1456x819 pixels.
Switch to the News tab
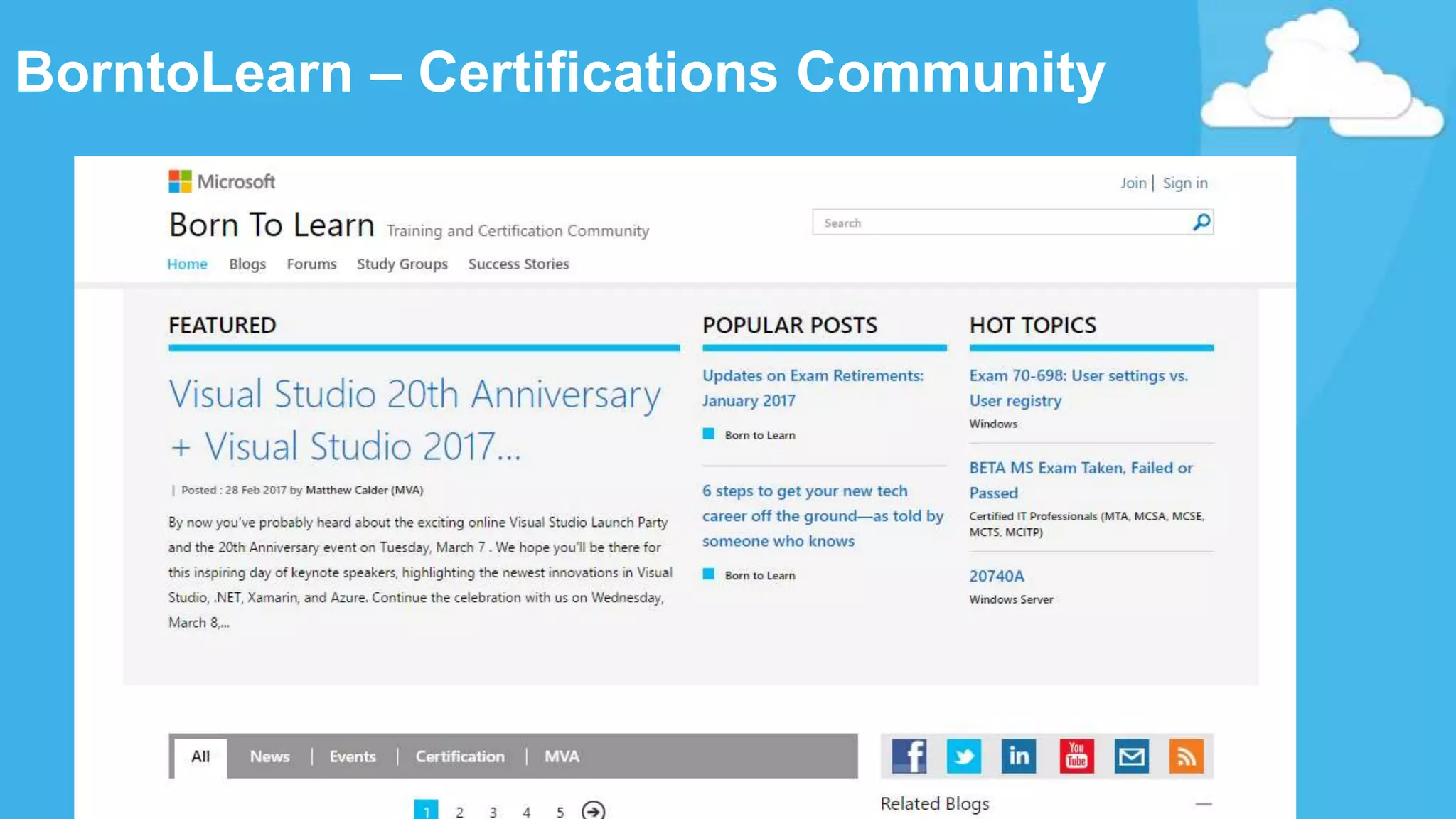[269, 756]
